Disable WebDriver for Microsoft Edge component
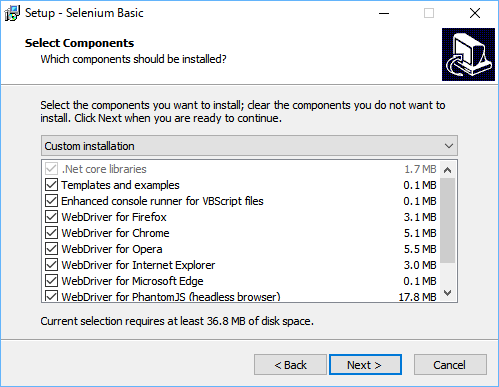 point(51,281)
